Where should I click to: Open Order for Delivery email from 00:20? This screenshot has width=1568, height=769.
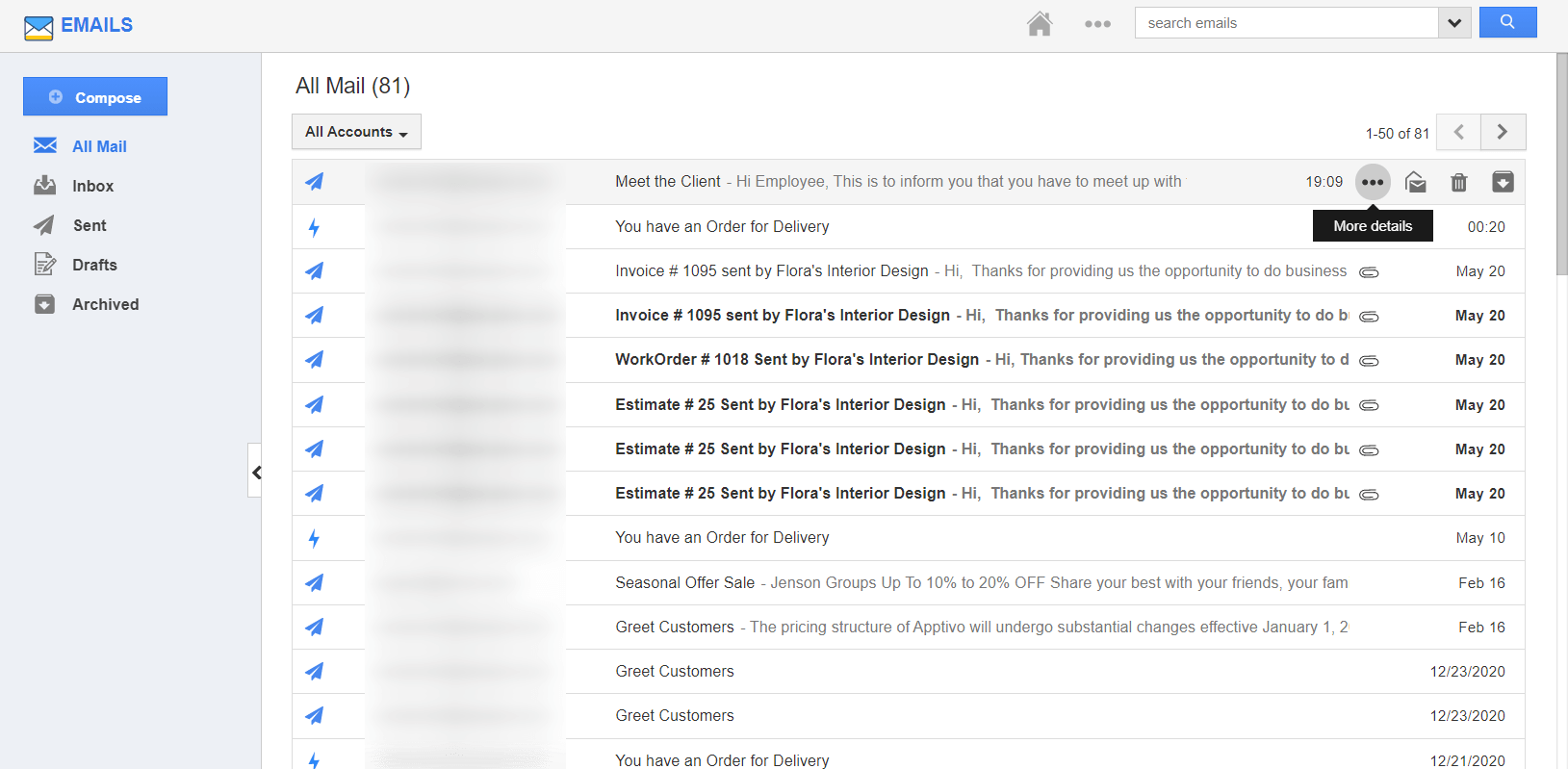(x=909, y=226)
